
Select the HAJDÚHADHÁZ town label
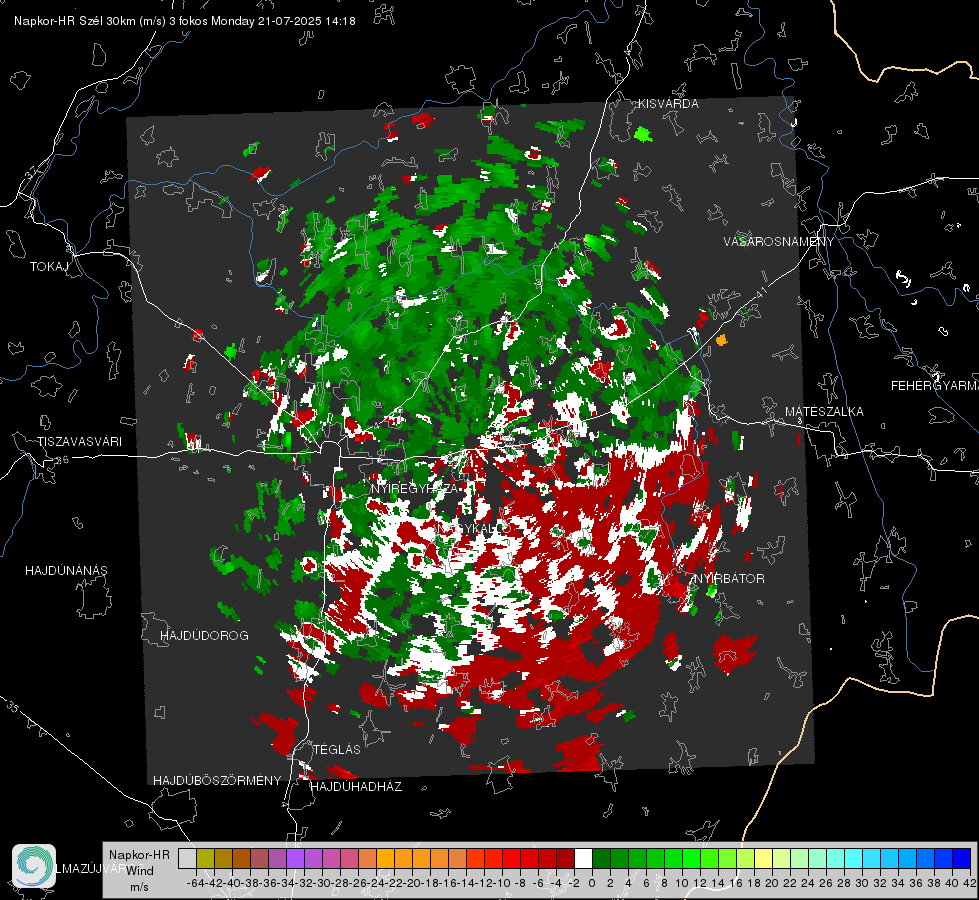point(356,787)
